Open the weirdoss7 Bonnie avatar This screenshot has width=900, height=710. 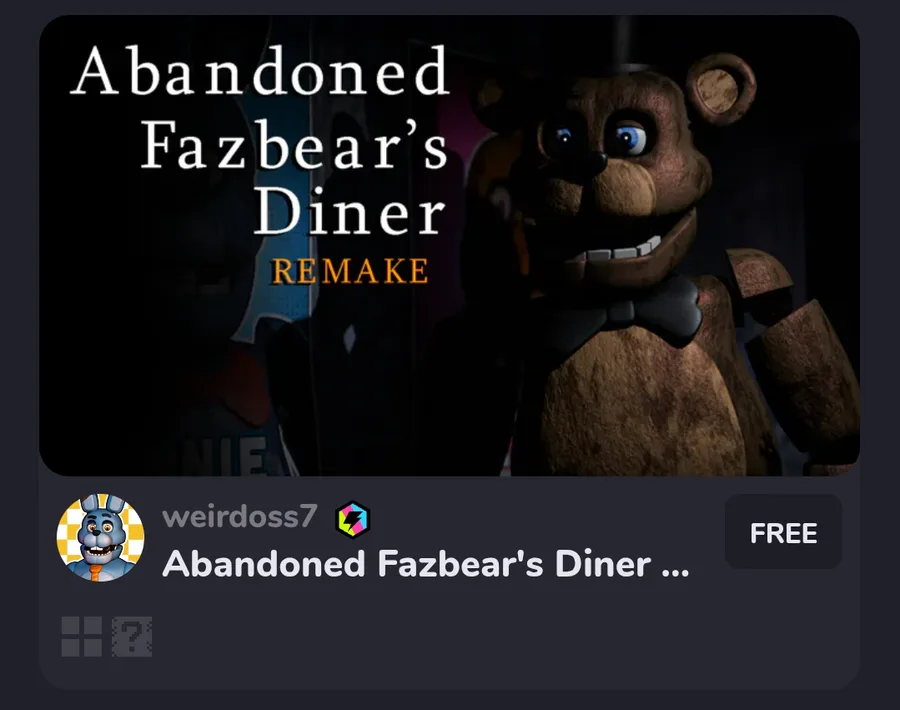point(100,538)
